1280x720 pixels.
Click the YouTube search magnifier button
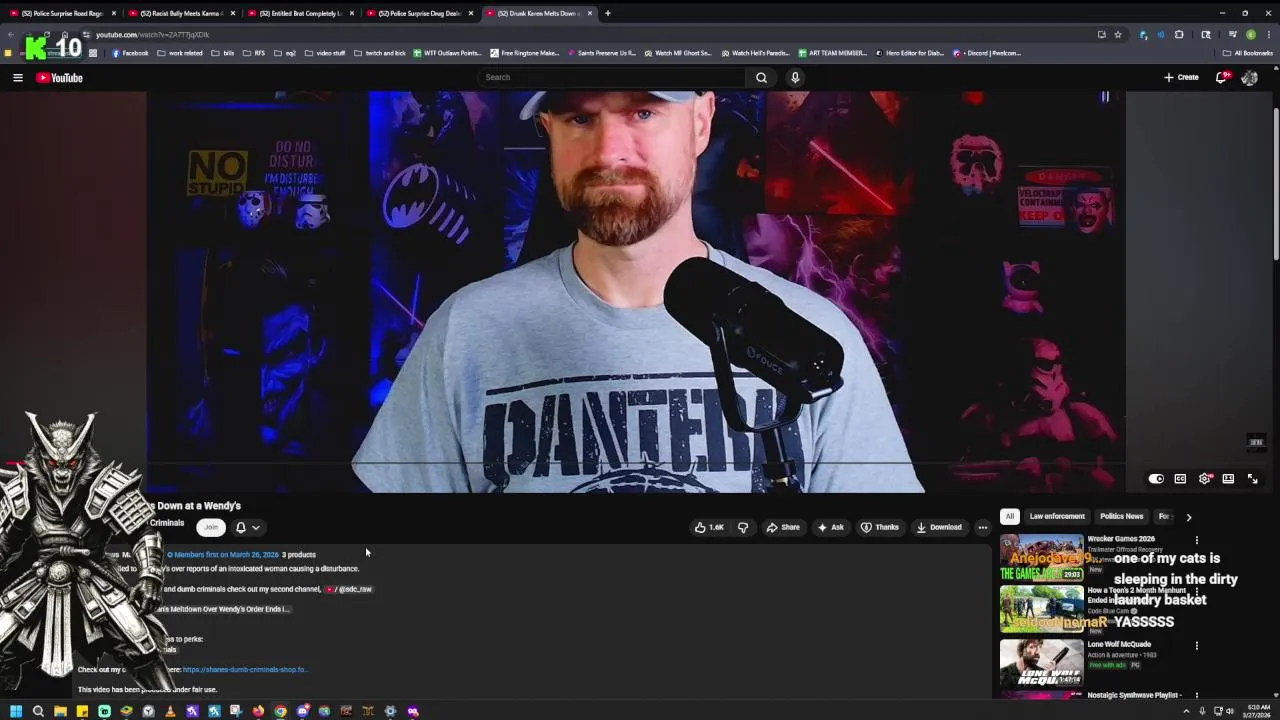pyautogui.click(x=761, y=77)
